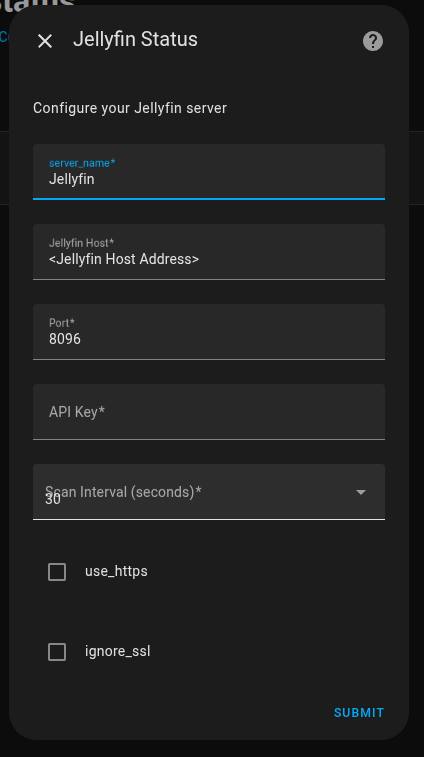Click the 'Configure your Jellyfin server' description
This screenshot has width=424, height=757.
coord(130,108)
